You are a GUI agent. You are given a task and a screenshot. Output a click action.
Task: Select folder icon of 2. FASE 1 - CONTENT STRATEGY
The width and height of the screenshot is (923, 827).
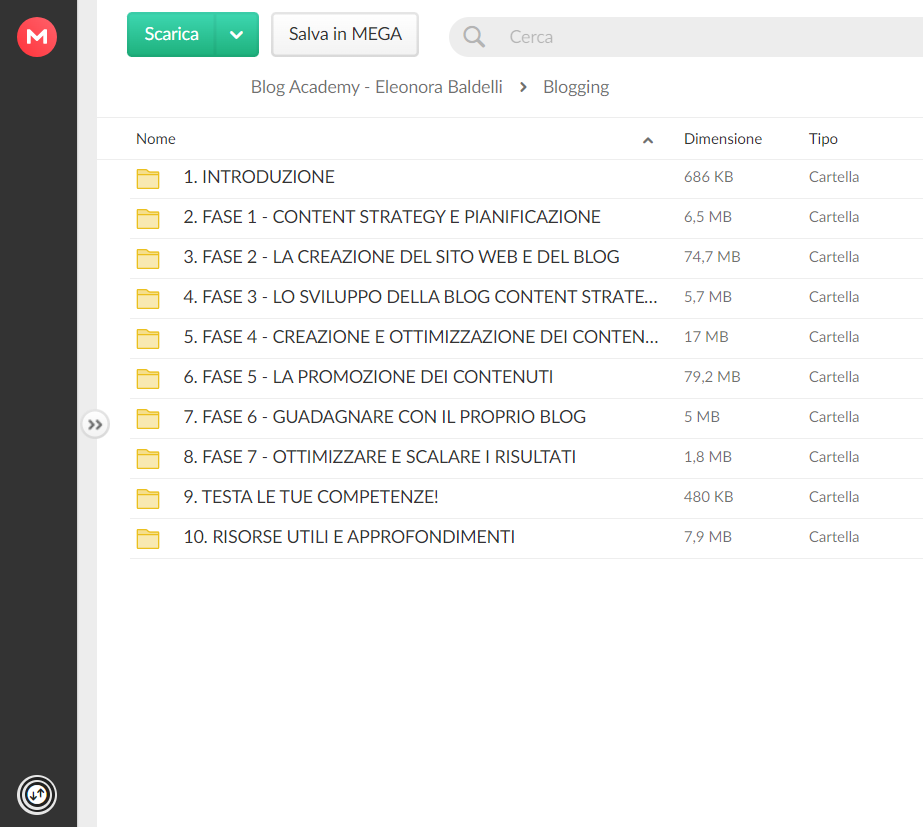point(148,218)
